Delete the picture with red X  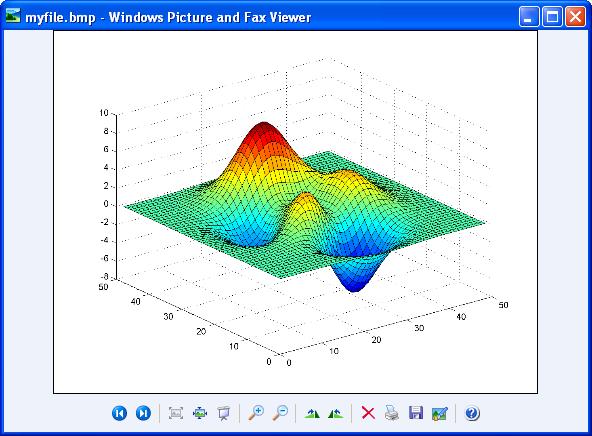point(368,413)
